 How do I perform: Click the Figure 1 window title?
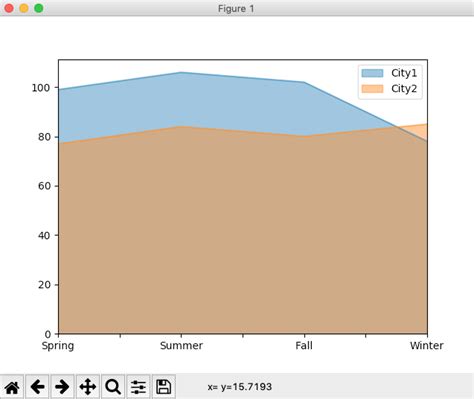[x=236, y=9]
